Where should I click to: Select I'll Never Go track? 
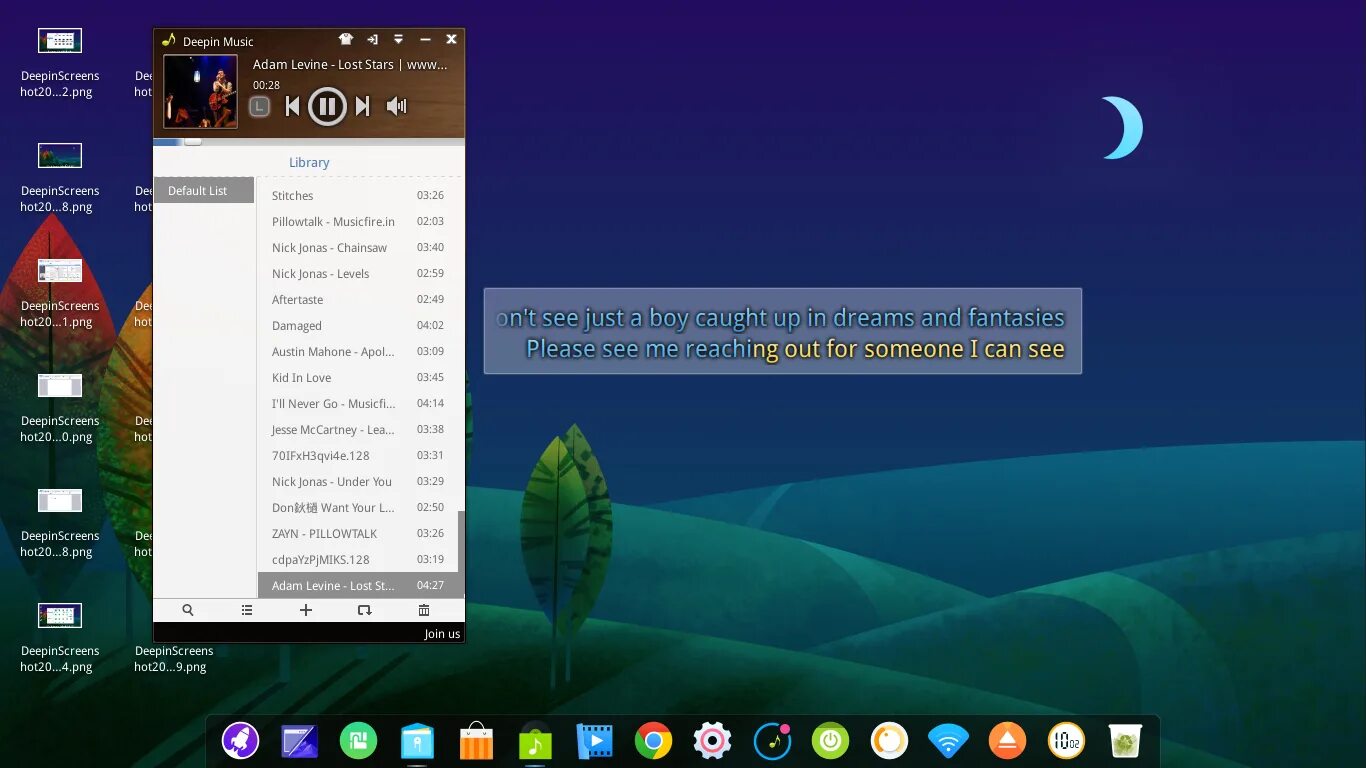[x=357, y=404]
